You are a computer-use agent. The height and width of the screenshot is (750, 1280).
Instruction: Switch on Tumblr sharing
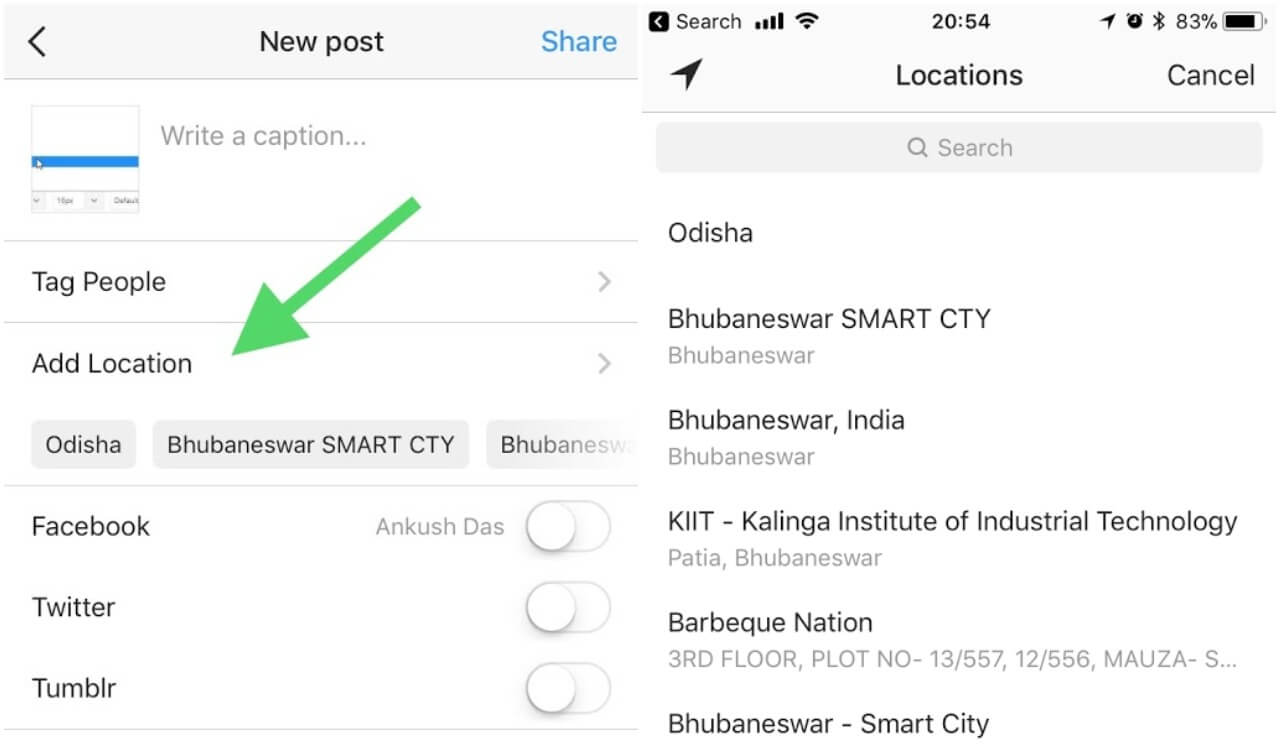567,687
